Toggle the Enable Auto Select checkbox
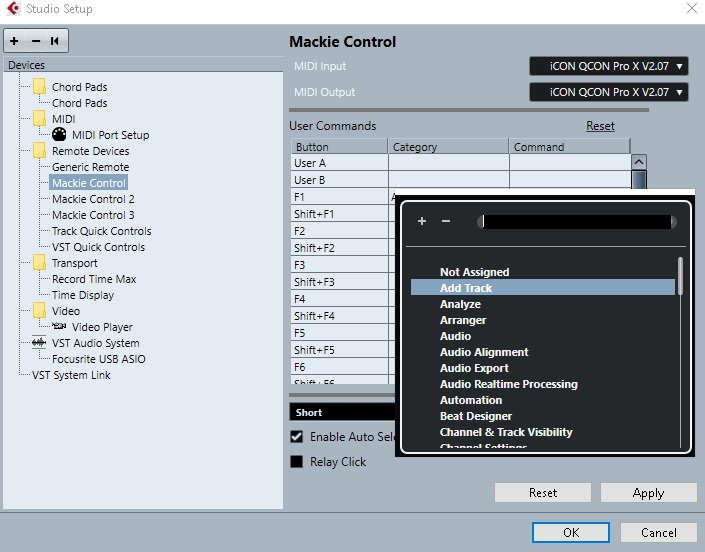Image resolution: width=705 pixels, height=552 pixels. click(297, 436)
